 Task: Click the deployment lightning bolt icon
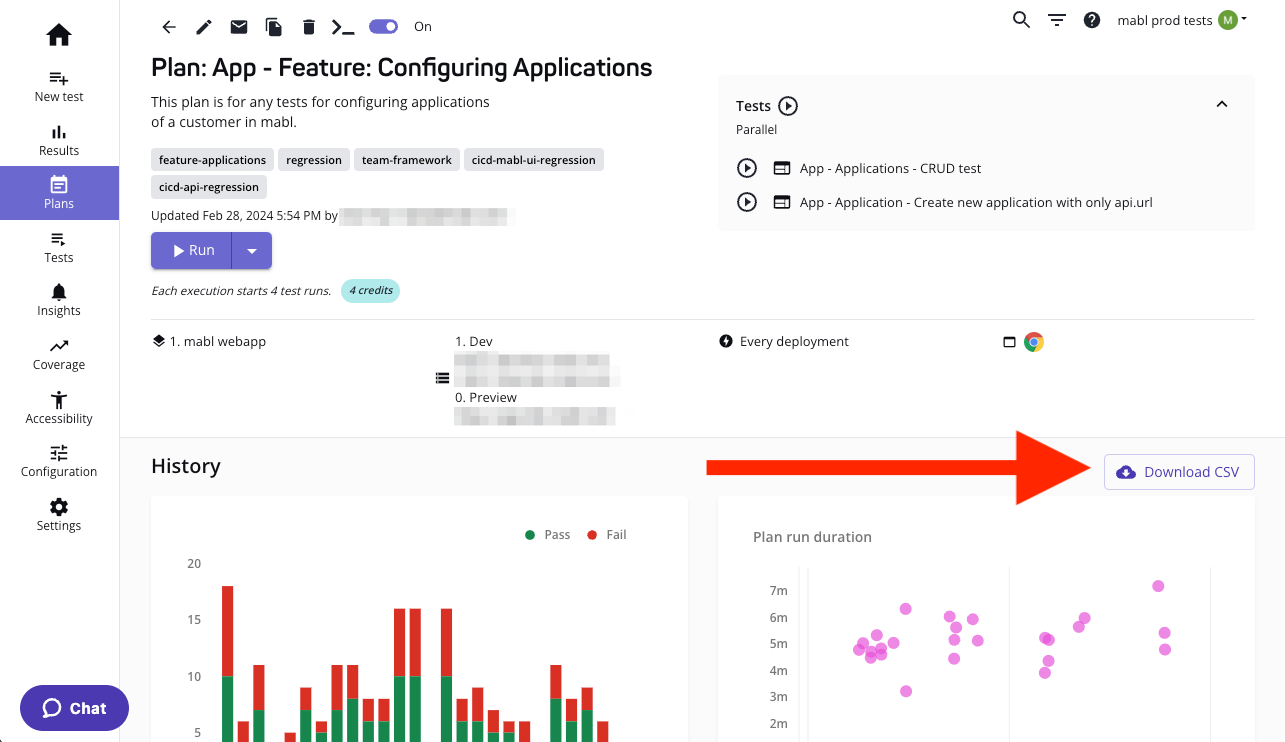point(726,341)
